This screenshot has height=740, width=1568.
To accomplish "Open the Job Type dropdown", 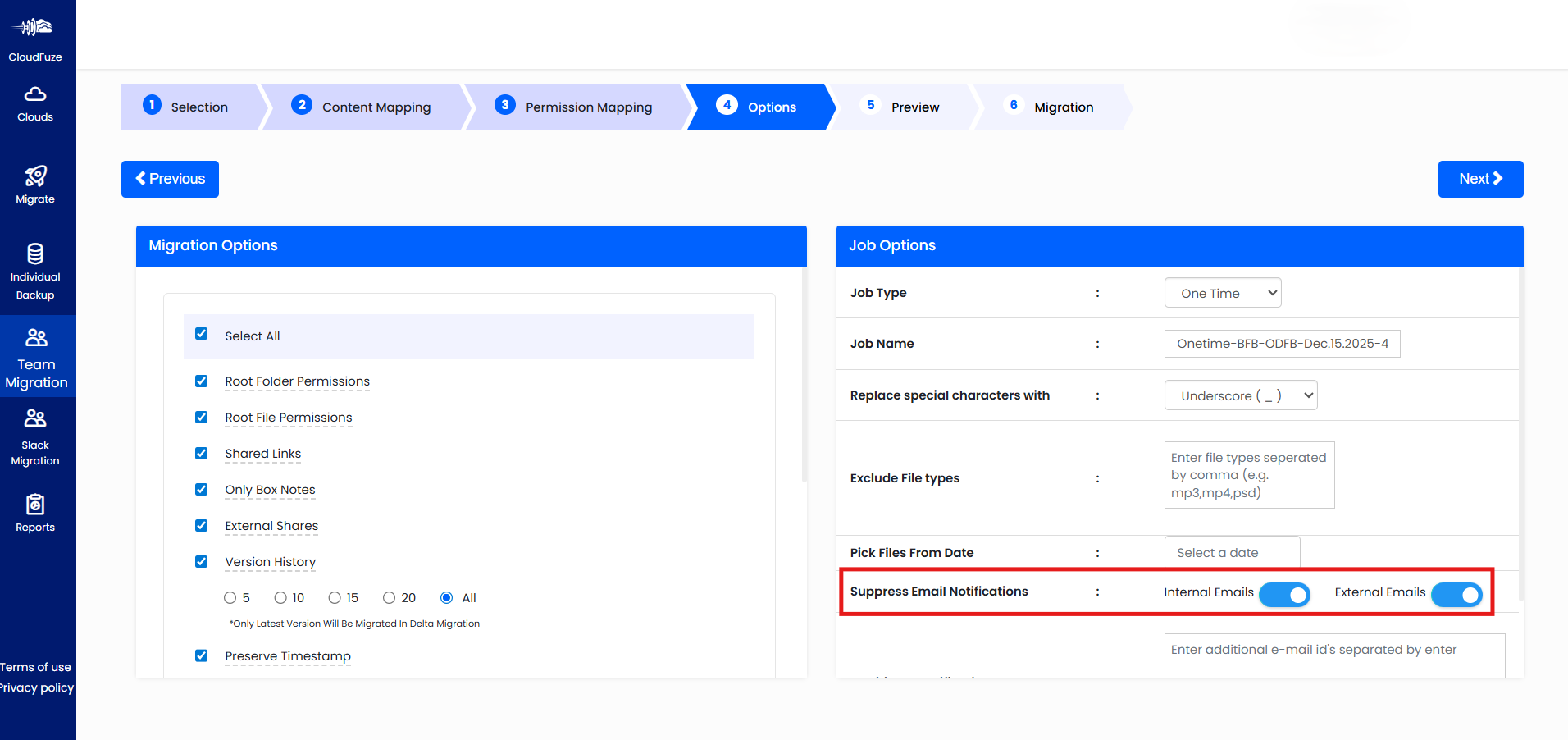I will pyautogui.click(x=1222, y=292).
